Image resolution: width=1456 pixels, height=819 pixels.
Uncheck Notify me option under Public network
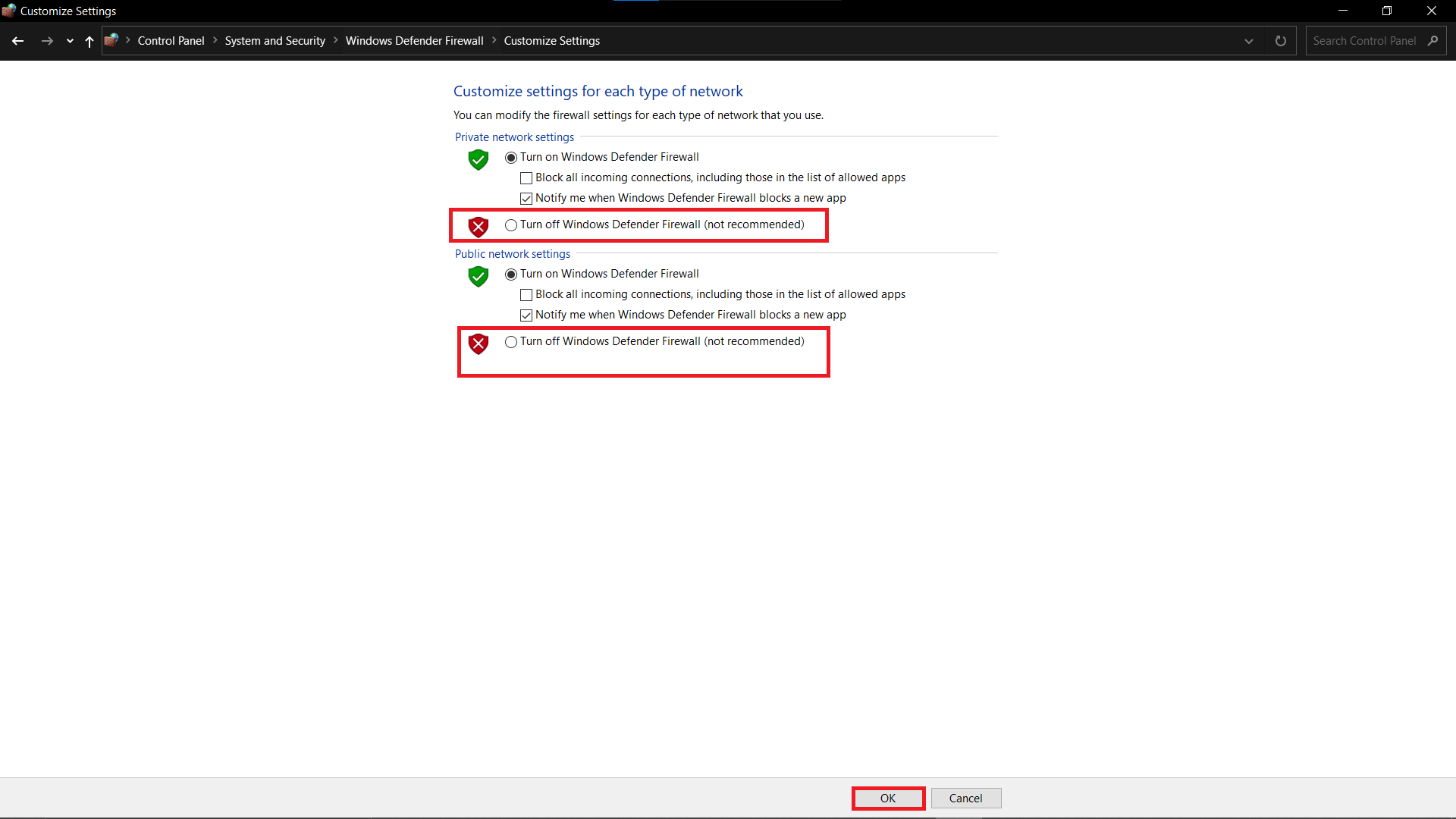click(x=526, y=315)
